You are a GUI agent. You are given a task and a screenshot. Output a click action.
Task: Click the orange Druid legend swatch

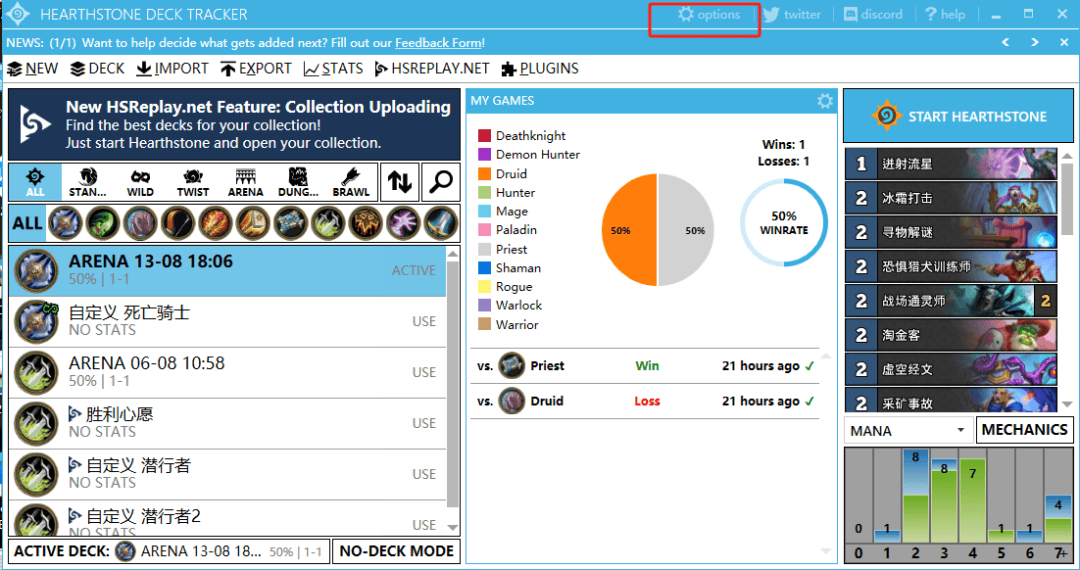click(484, 174)
